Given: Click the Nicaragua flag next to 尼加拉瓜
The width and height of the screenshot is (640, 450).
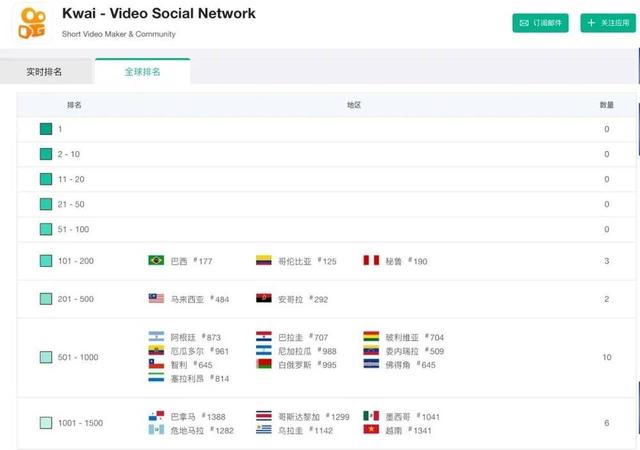Looking at the screenshot, I should 264,350.
